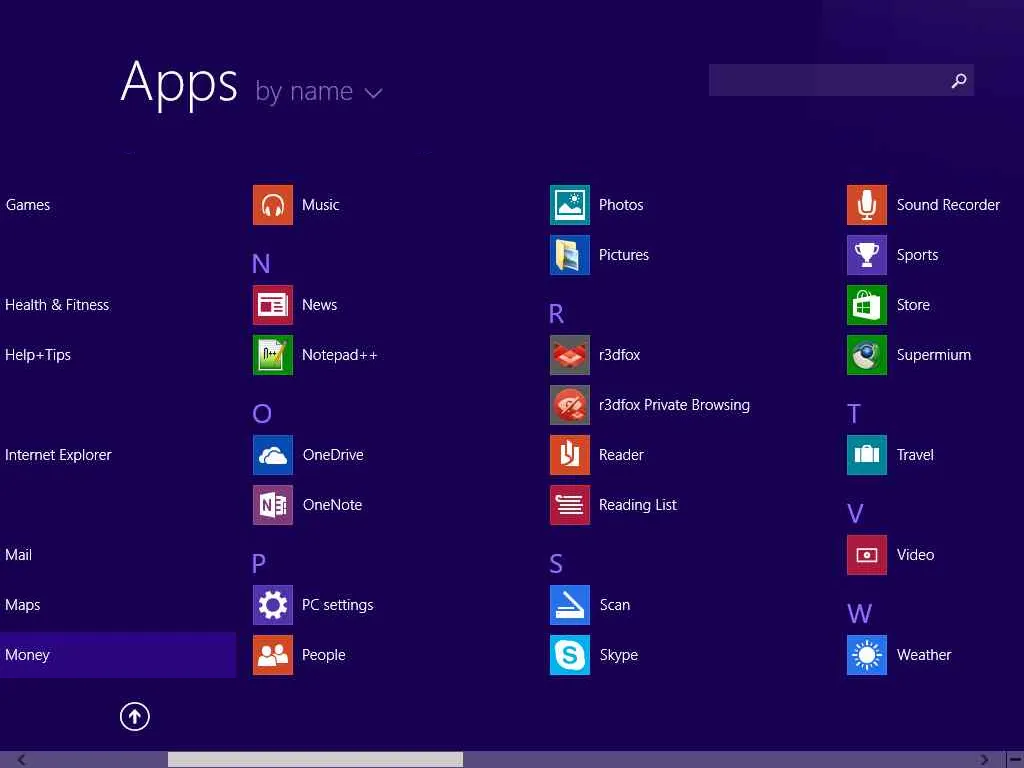The height and width of the screenshot is (768, 1024).
Task: Click the 'Apps' heading text
Action: point(179,84)
